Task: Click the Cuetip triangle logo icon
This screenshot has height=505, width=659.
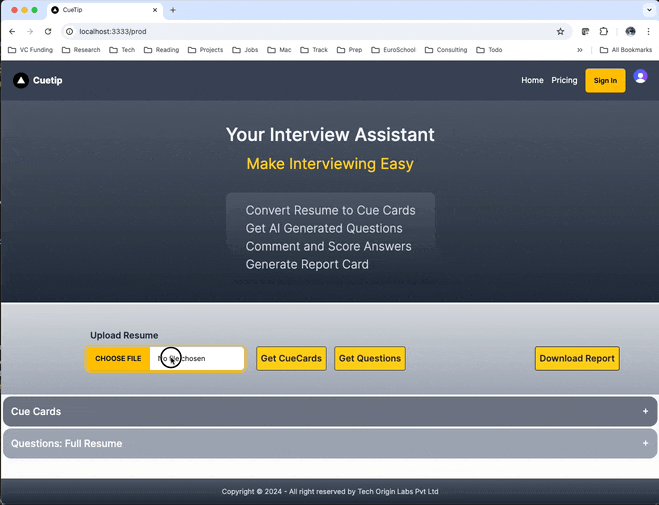Action: point(21,80)
